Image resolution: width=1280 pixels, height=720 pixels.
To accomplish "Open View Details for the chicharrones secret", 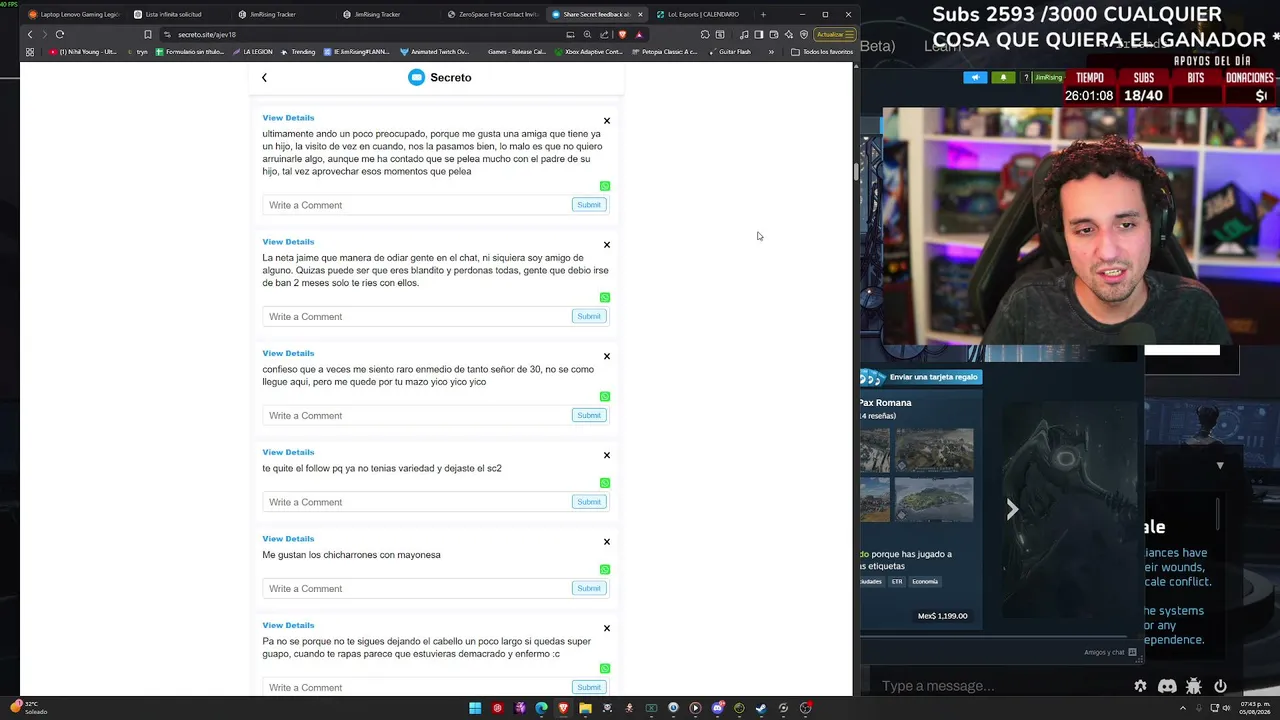I will [288, 539].
